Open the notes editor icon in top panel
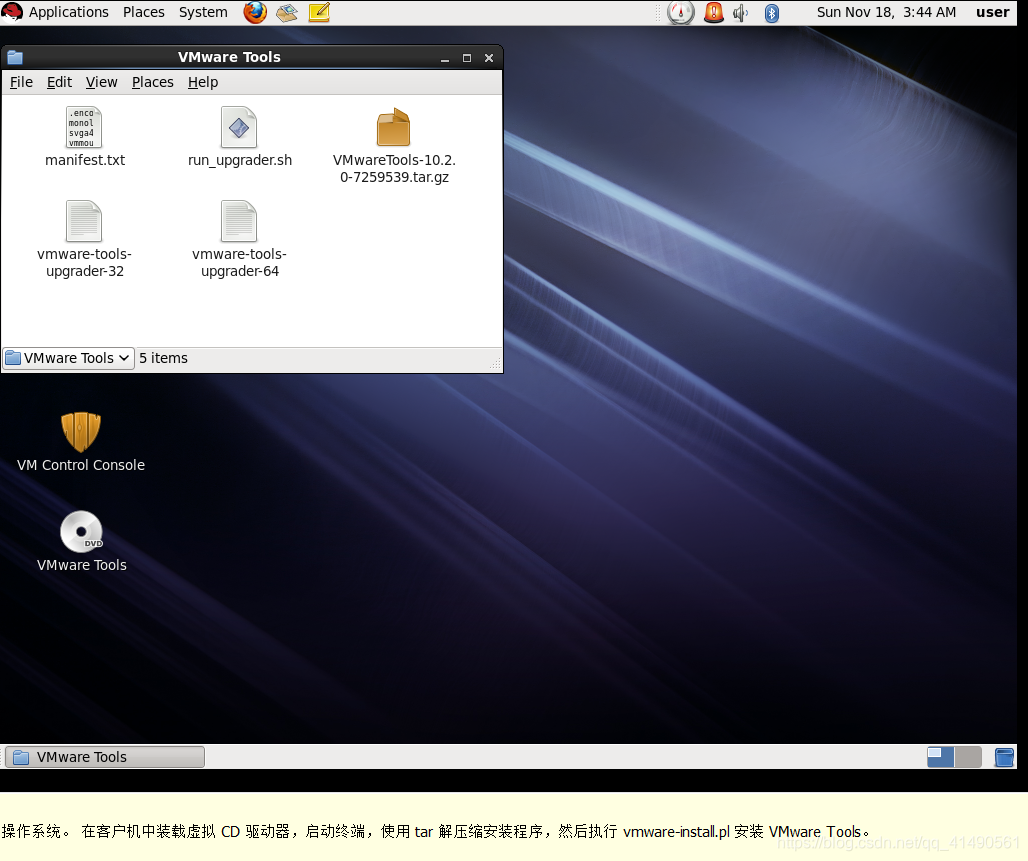Viewport: 1028px width, 861px height. (x=319, y=12)
